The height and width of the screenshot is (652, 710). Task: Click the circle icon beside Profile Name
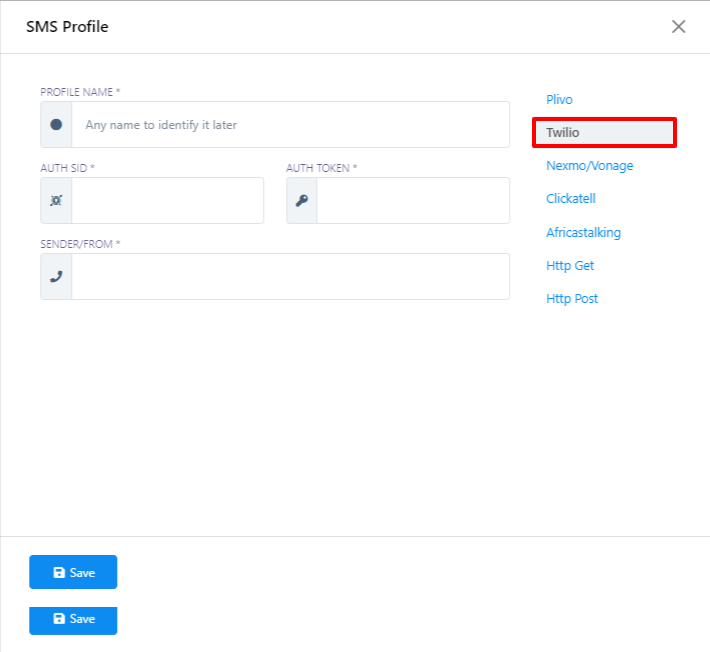56,125
